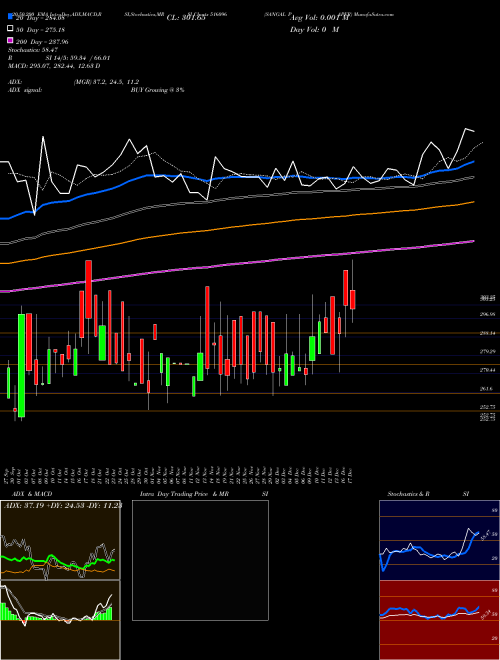
Task: Click the ADX 37.19 +DY -DY header text
Action: pos(63,506)
